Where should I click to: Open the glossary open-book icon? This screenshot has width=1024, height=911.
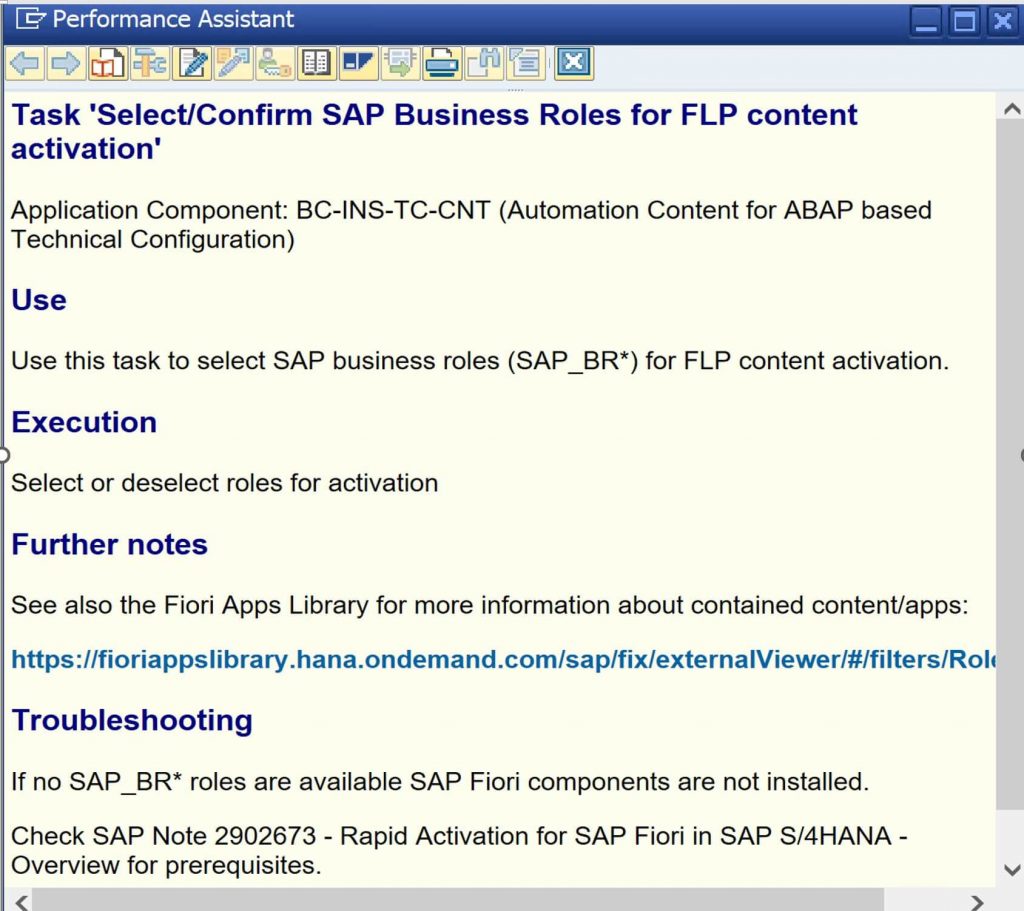point(316,63)
